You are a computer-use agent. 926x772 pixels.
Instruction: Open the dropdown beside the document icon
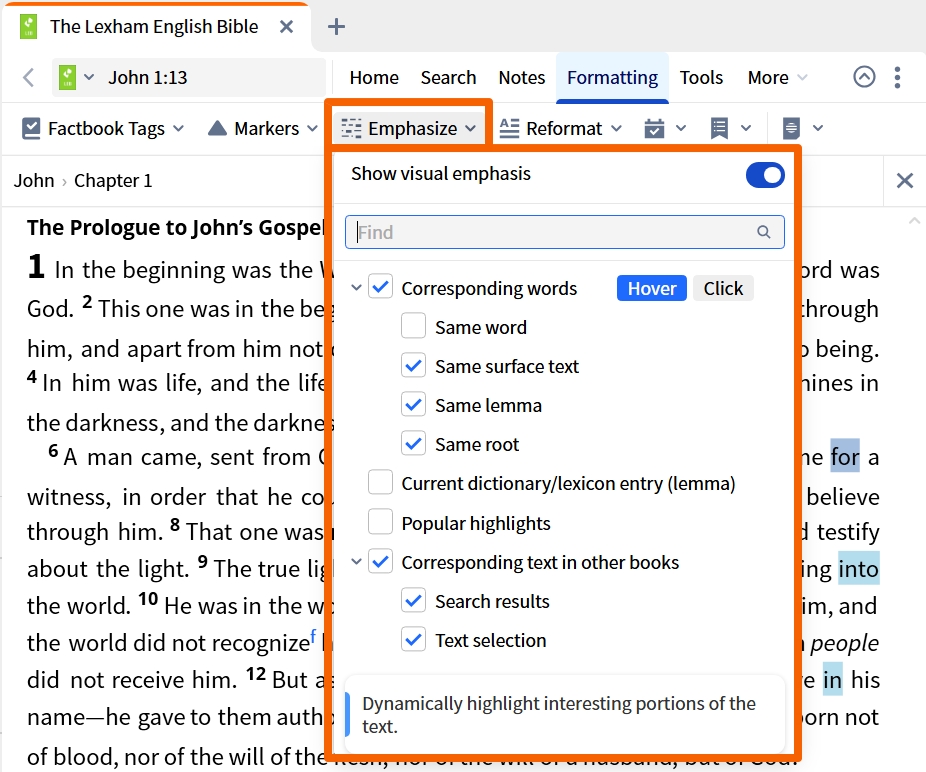(x=818, y=128)
